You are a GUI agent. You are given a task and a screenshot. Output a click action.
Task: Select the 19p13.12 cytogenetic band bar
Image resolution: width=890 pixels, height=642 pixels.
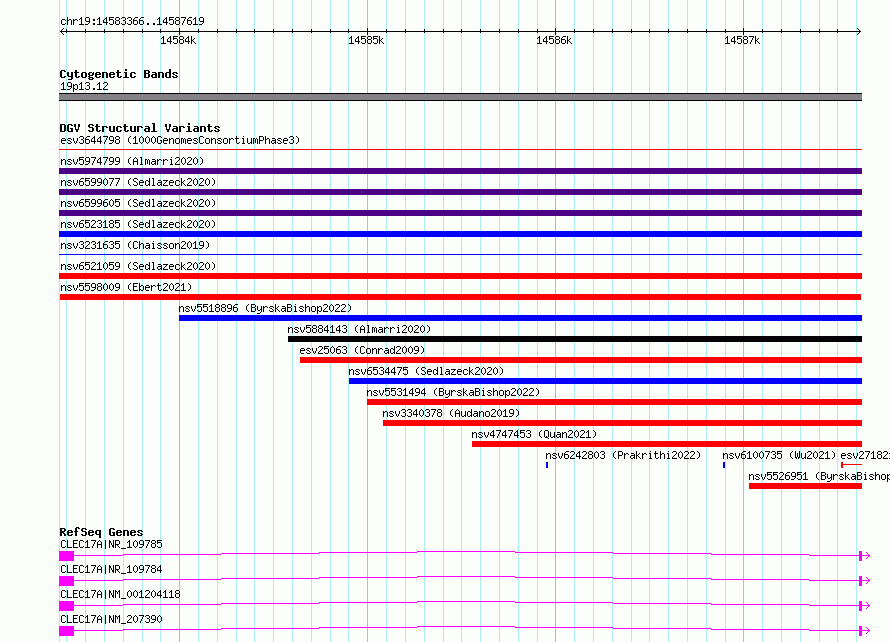point(460,97)
